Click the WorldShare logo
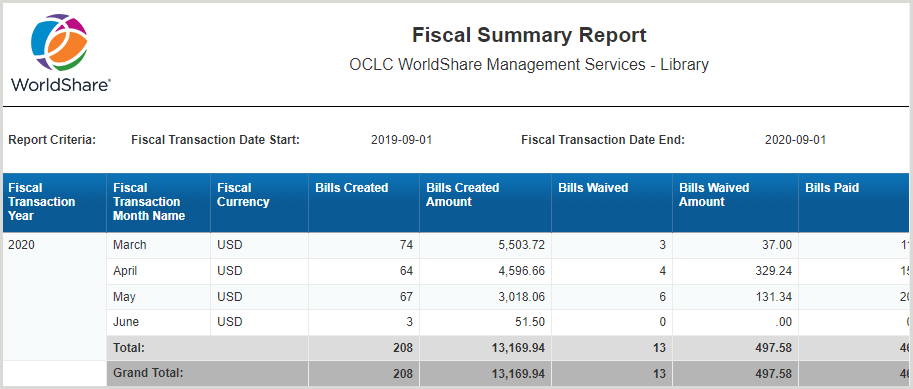Screen dimensions: 913x389 coord(61,53)
